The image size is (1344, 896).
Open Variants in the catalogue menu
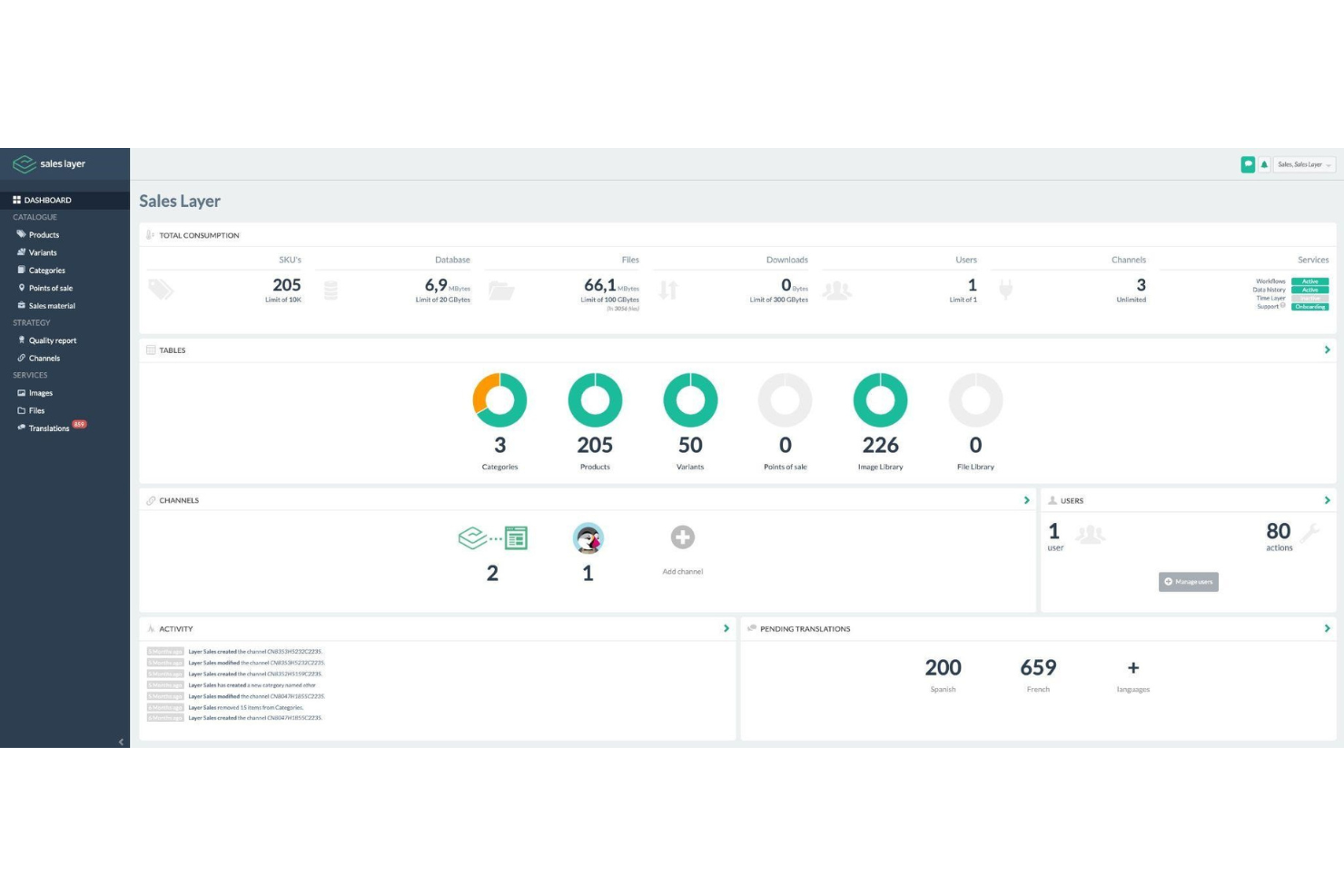42,252
